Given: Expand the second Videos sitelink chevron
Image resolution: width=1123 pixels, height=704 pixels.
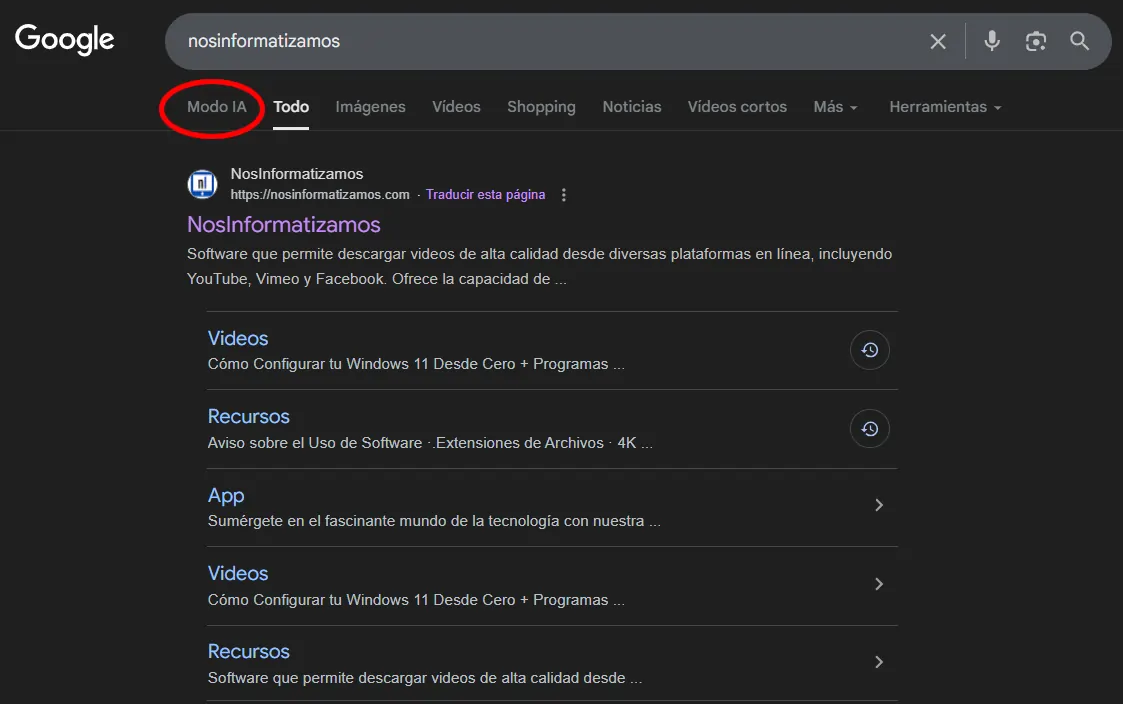Looking at the screenshot, I should coord(879,584).
